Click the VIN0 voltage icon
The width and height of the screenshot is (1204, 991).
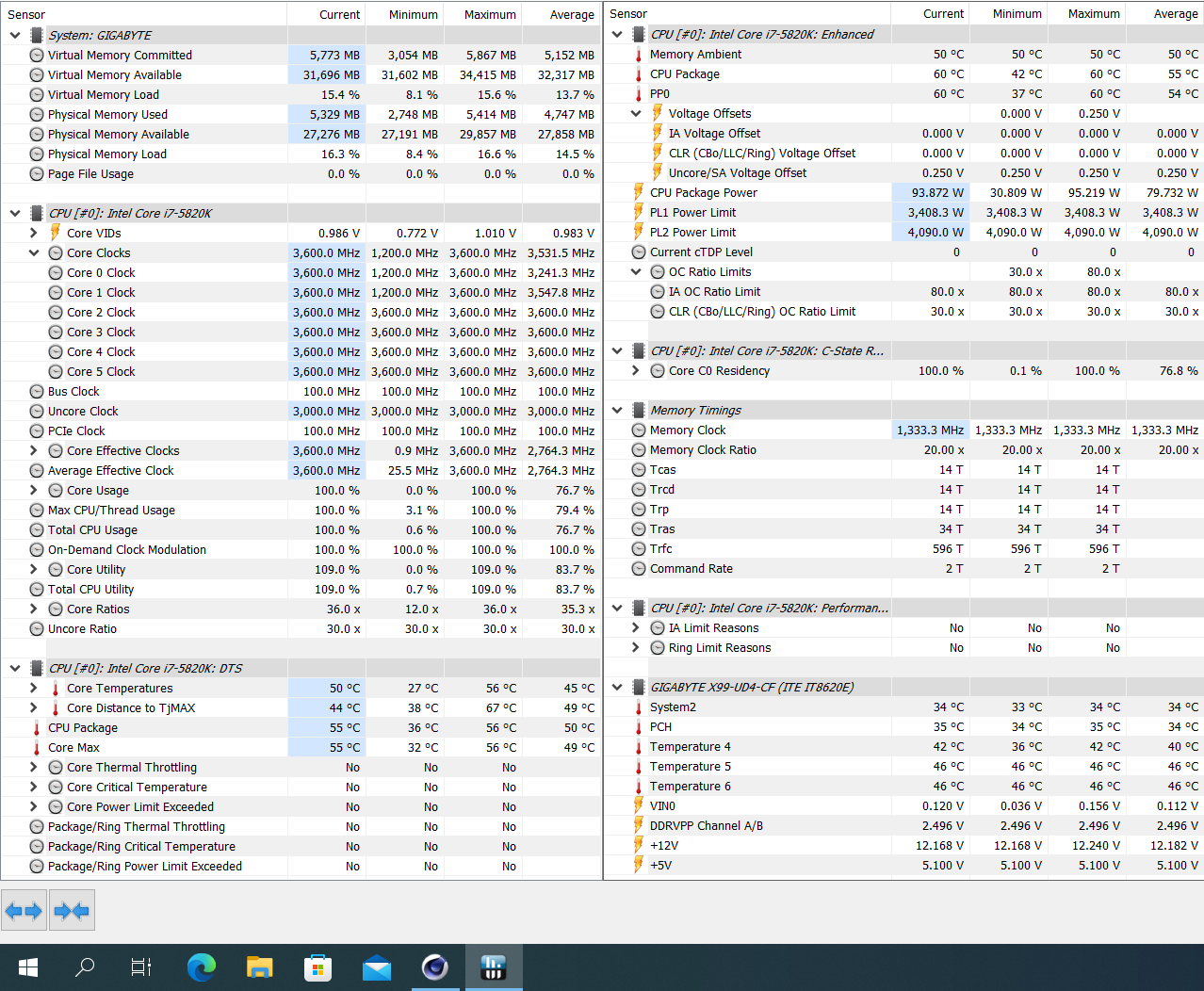639,805
